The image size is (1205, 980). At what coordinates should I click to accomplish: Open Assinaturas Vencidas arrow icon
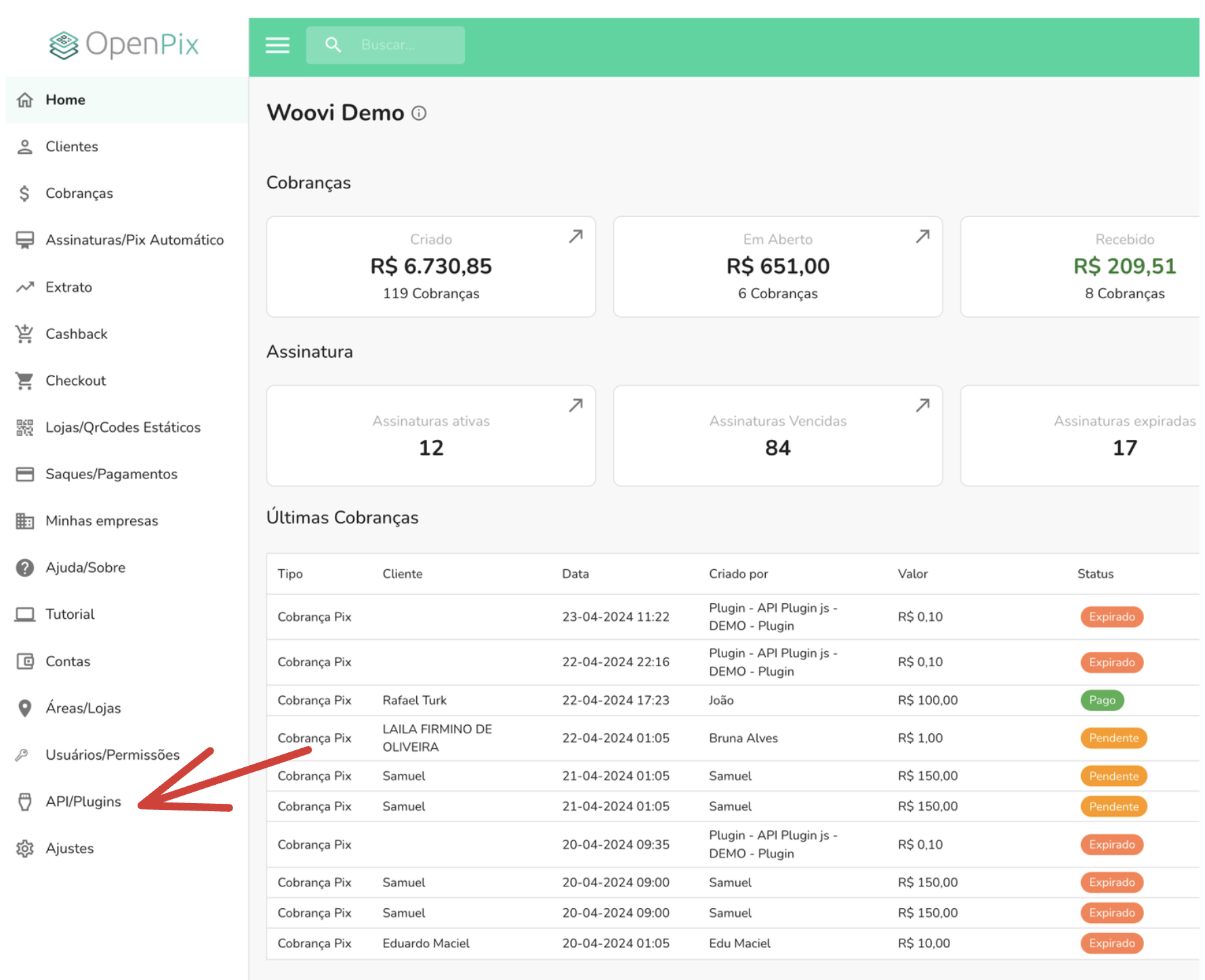coord(922,405)
